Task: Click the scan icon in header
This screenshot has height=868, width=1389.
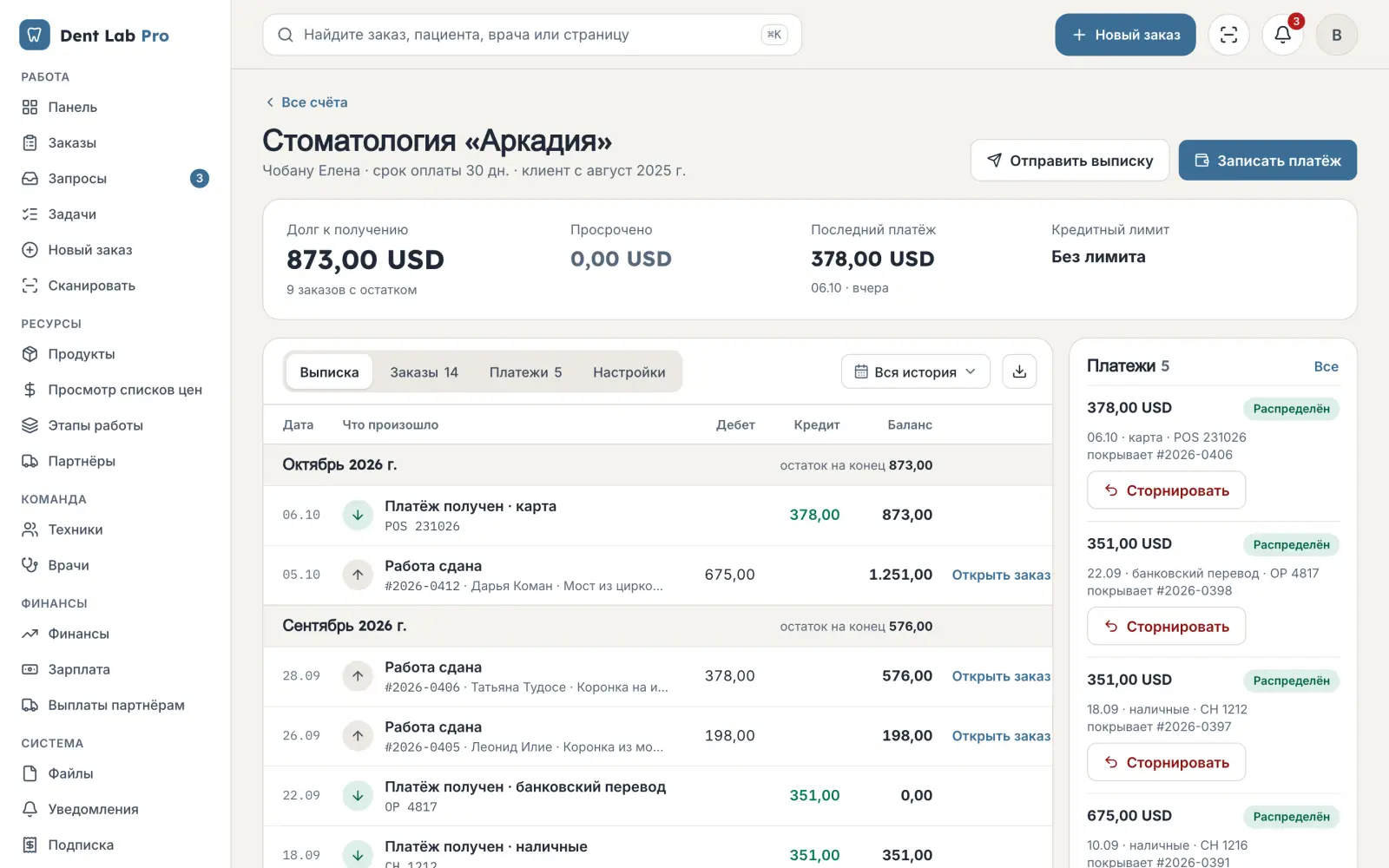Action: (1228, 35)
